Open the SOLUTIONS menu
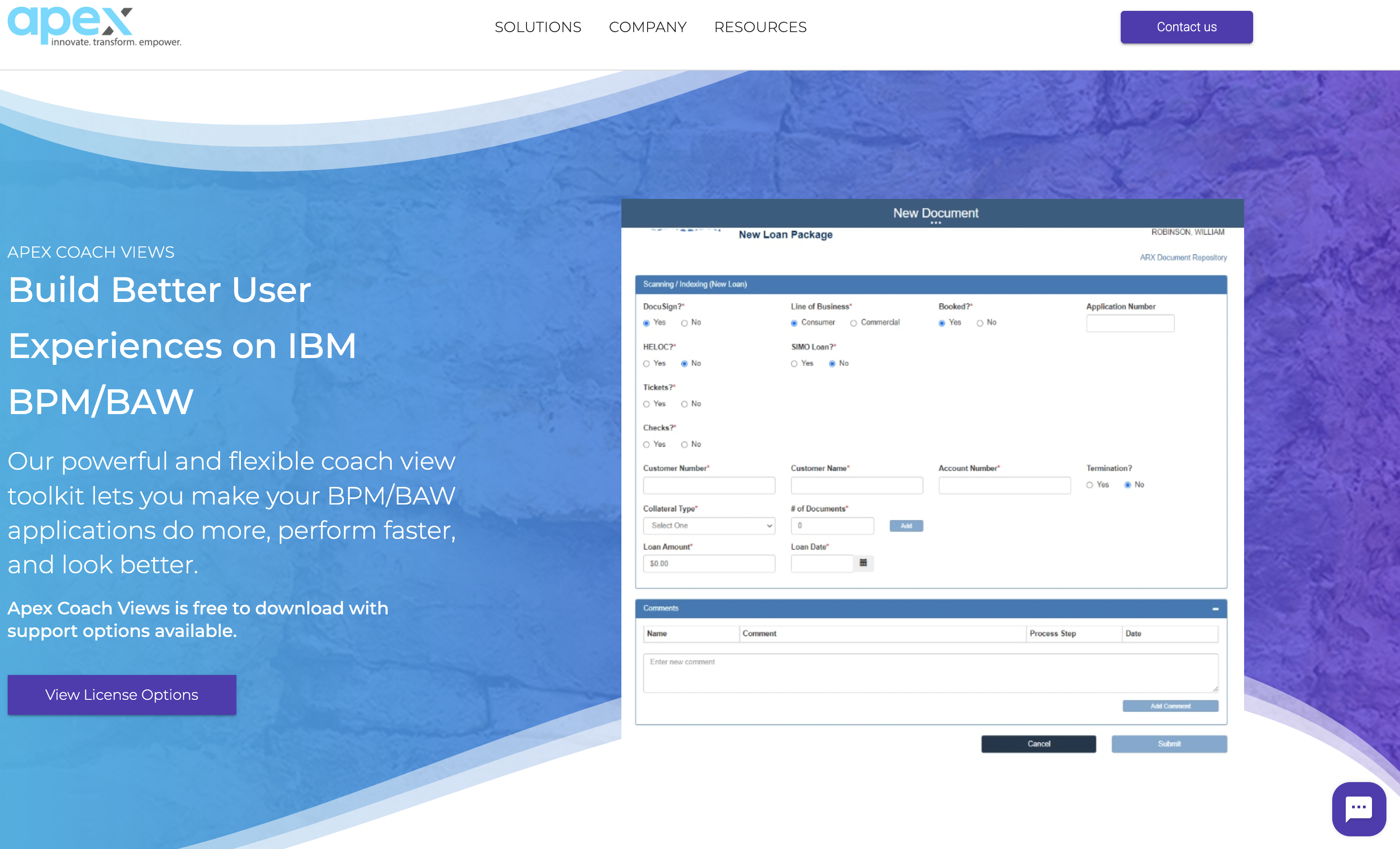The width and height of the screenshot is (1400, 849). 537,27
